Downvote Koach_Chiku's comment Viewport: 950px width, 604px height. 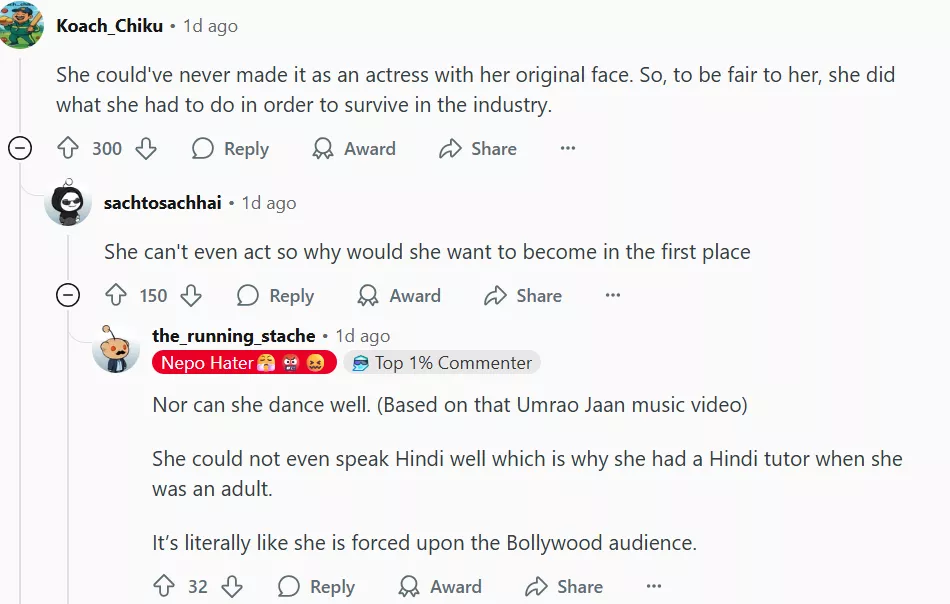(146, 149)
